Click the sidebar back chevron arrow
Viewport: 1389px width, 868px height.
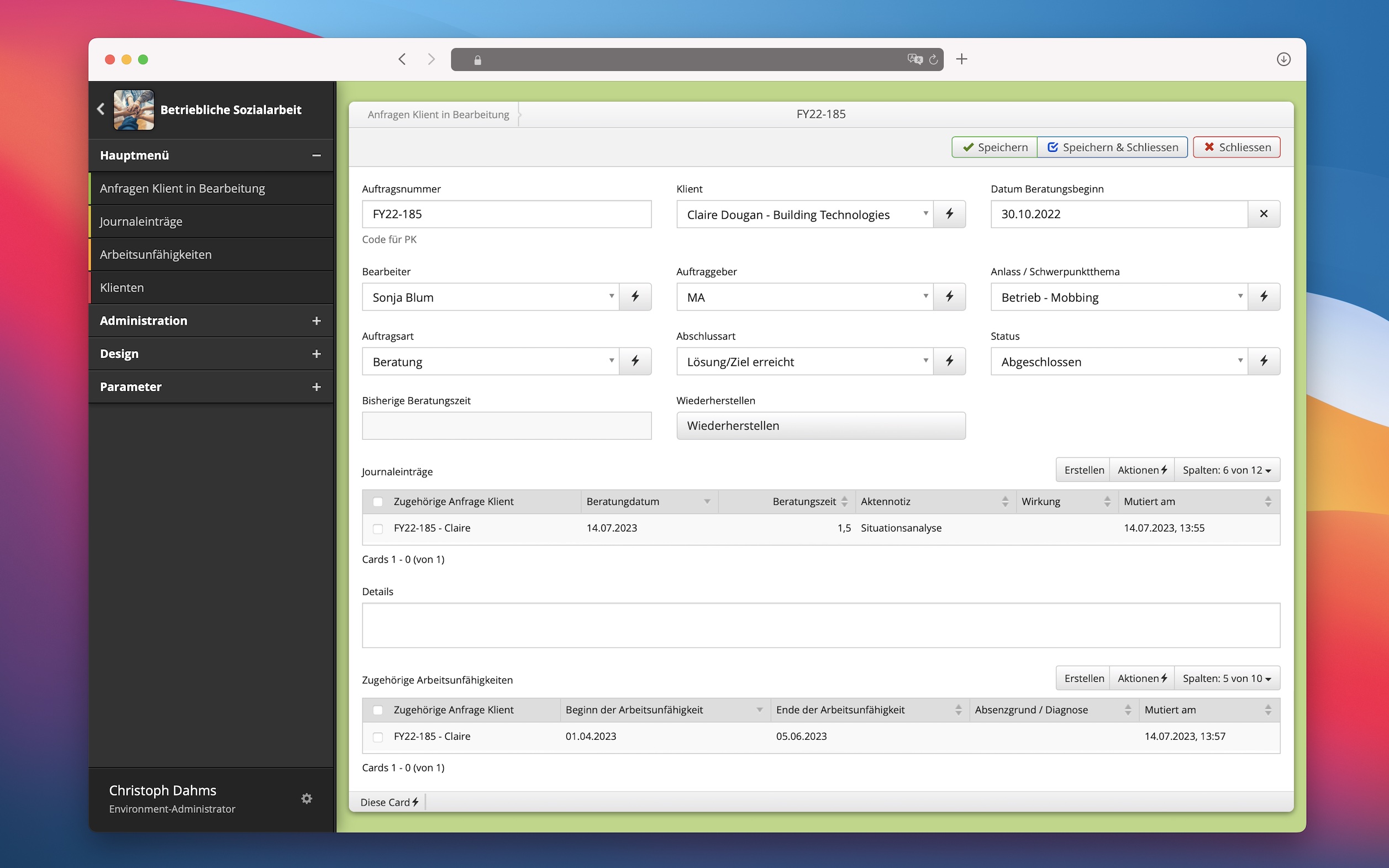pos(101,109)
